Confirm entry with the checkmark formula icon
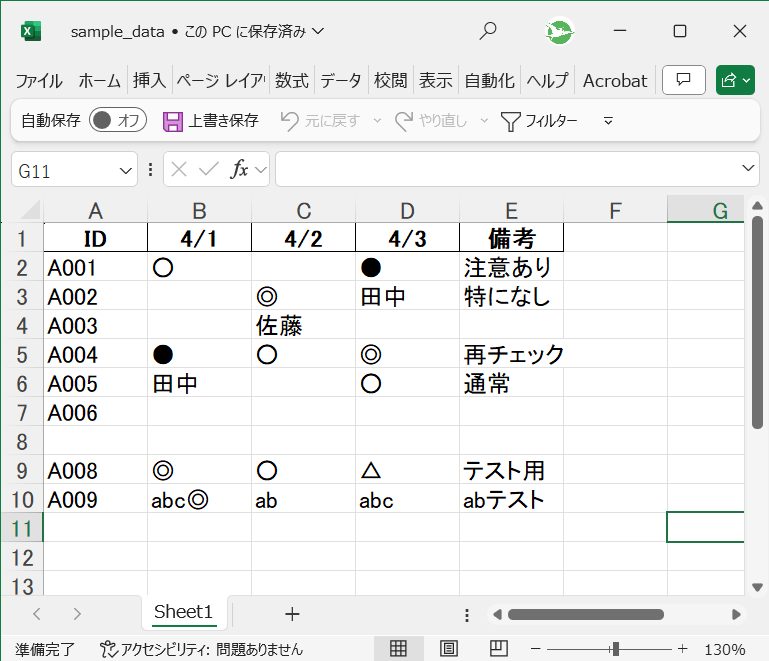 [x=208, y=170]
